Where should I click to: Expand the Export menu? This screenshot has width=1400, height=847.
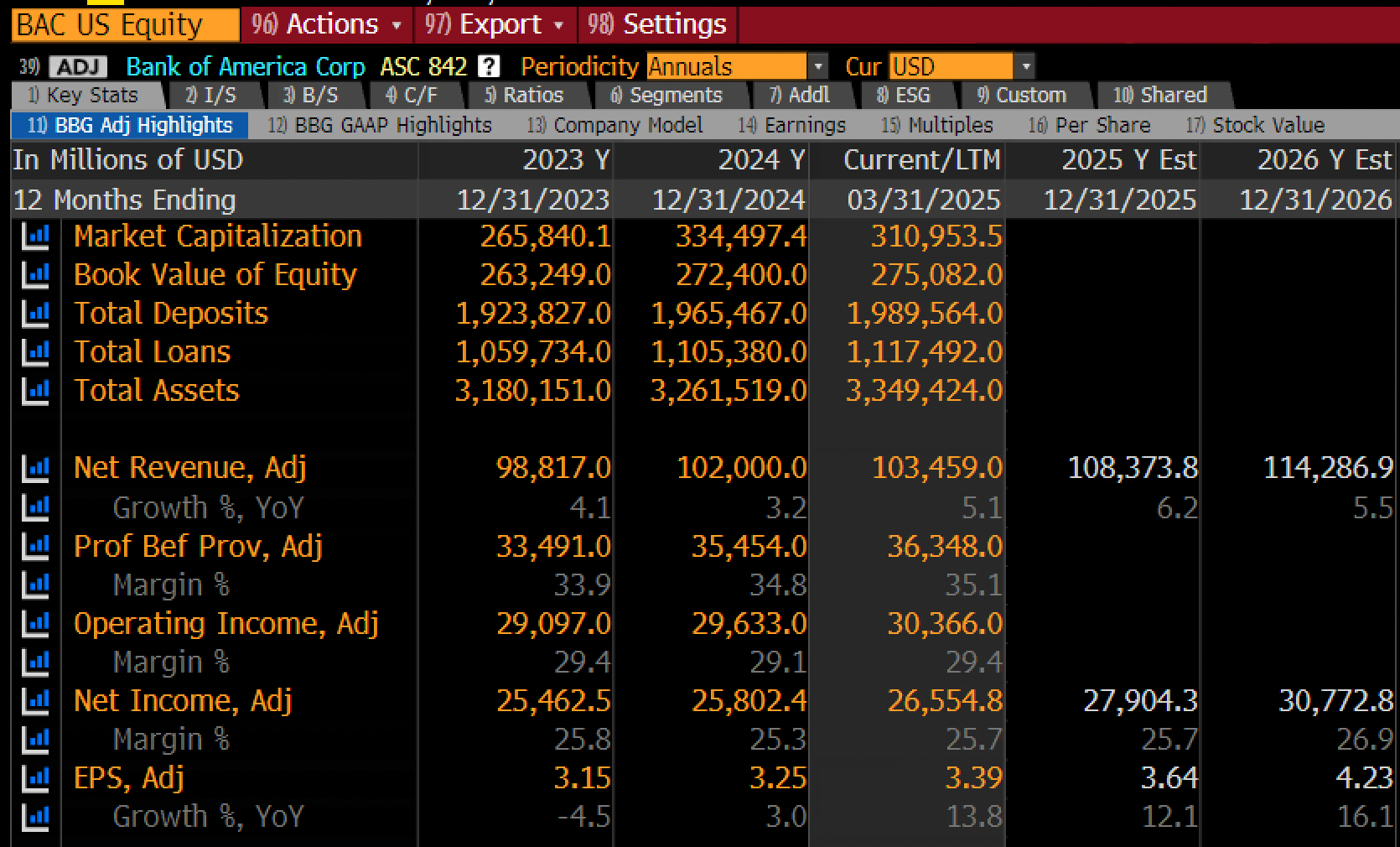point(495,24)
